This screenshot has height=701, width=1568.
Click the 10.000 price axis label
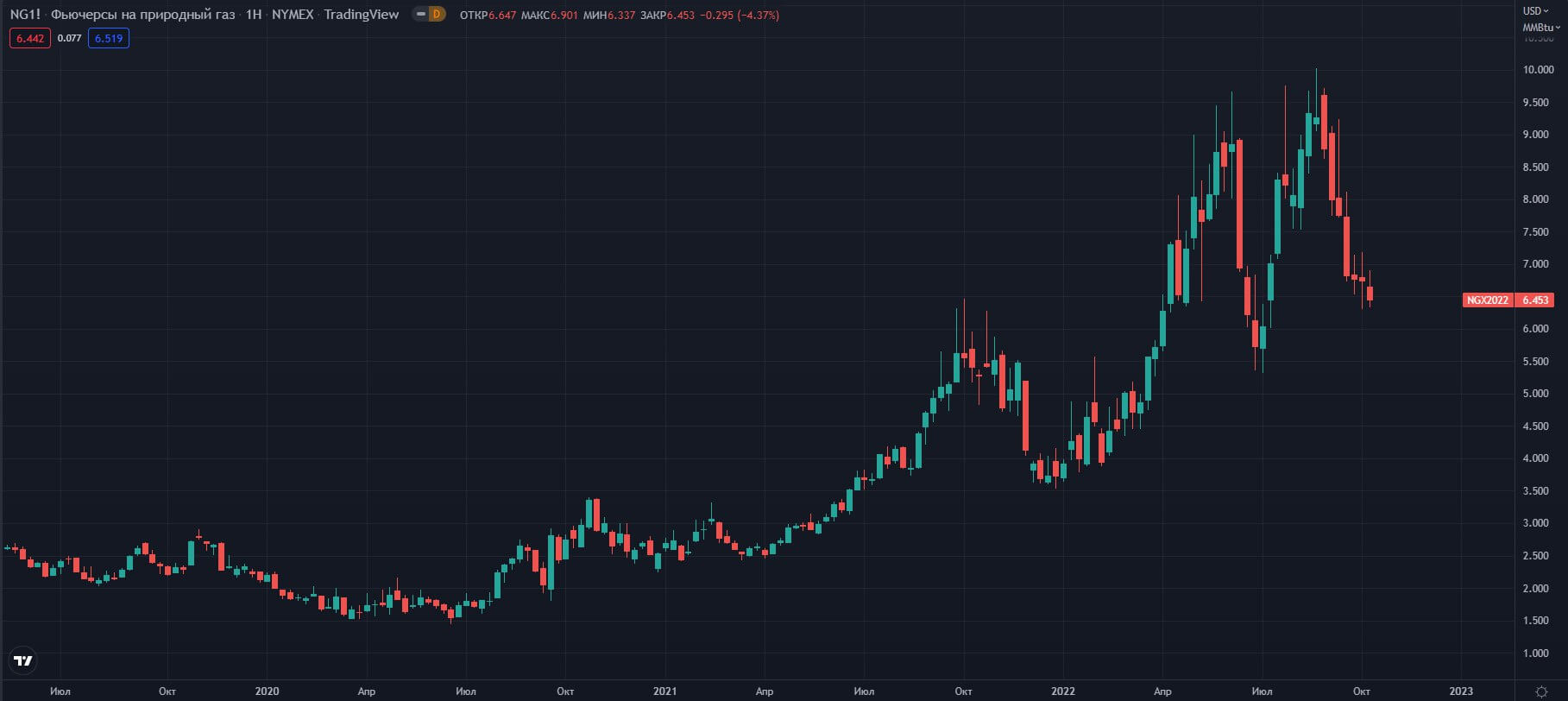(1538, 70)
